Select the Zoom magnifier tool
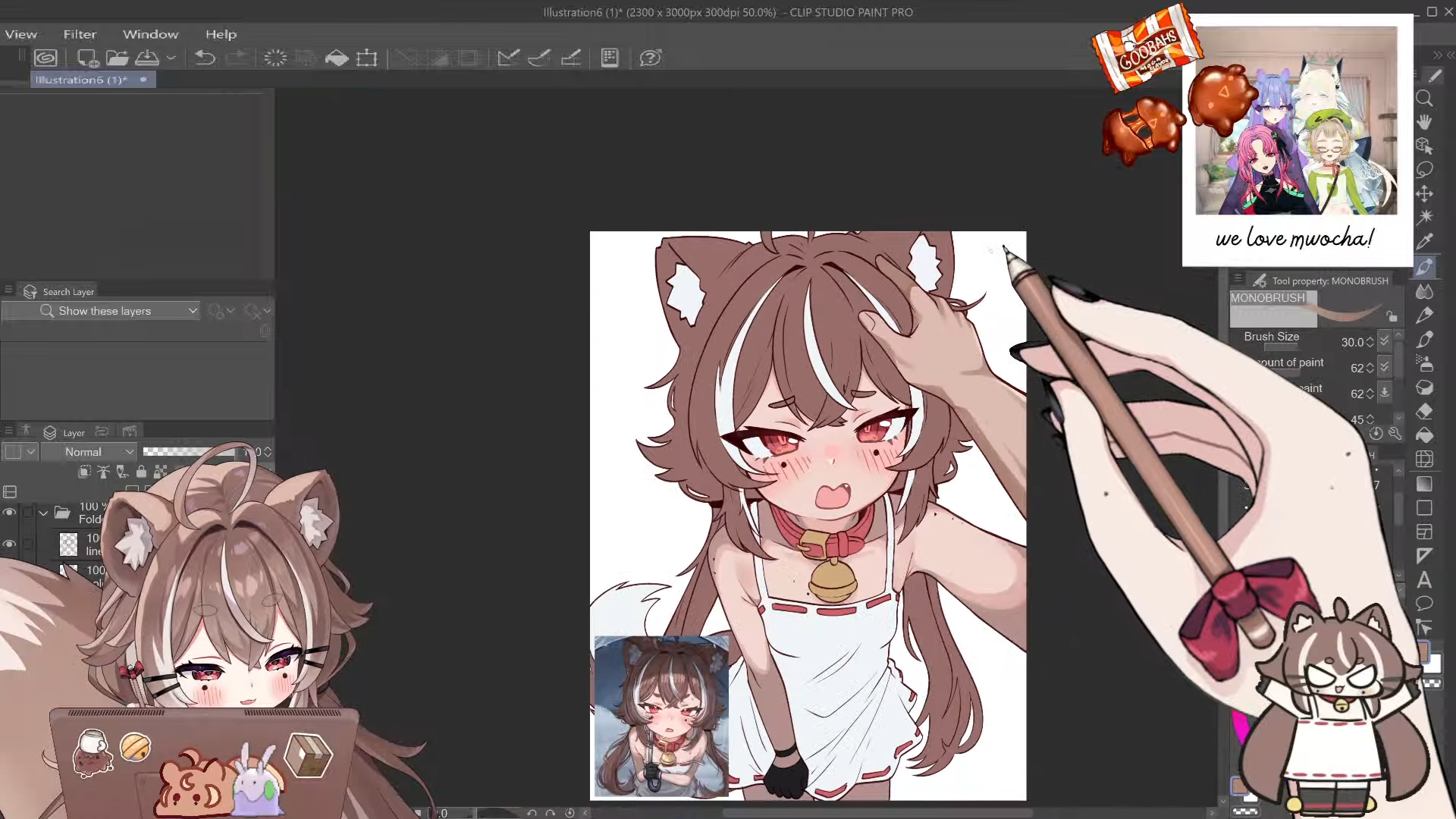The height and width of the screenshot is (819, 1456). pos(1424,99)
